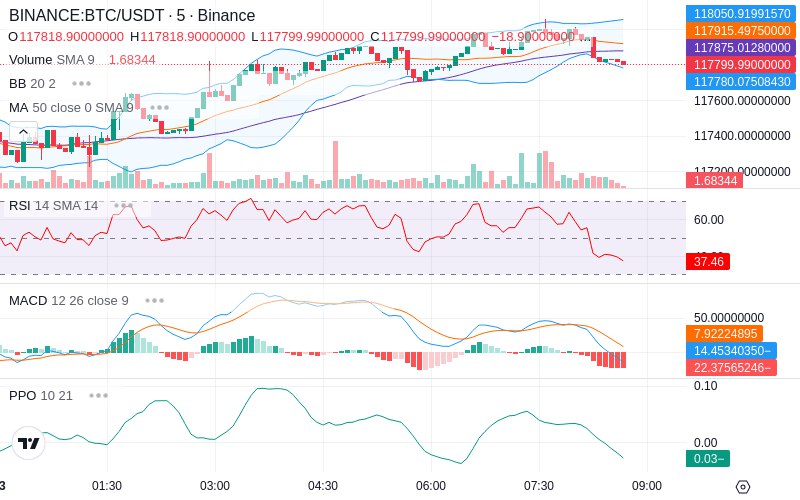Click the MACD histogram 22.37565246 label
This screenshot has width=800, height=500.
(732, 367)
